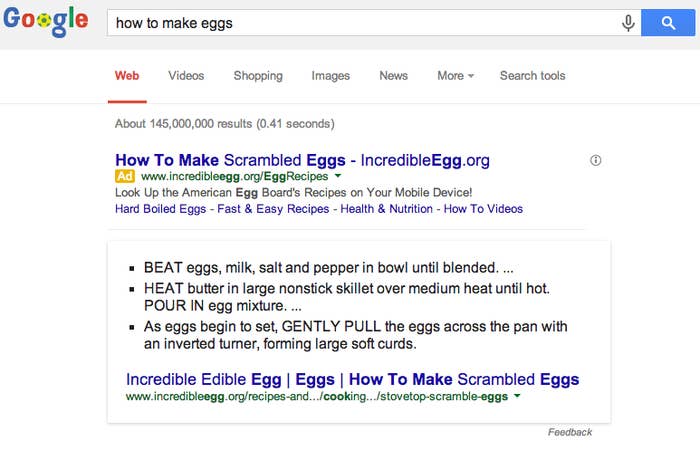Click the yellow Ad badge label
Image resolution: width=700 pixels, height=451 pixels.
pos(125,176)
